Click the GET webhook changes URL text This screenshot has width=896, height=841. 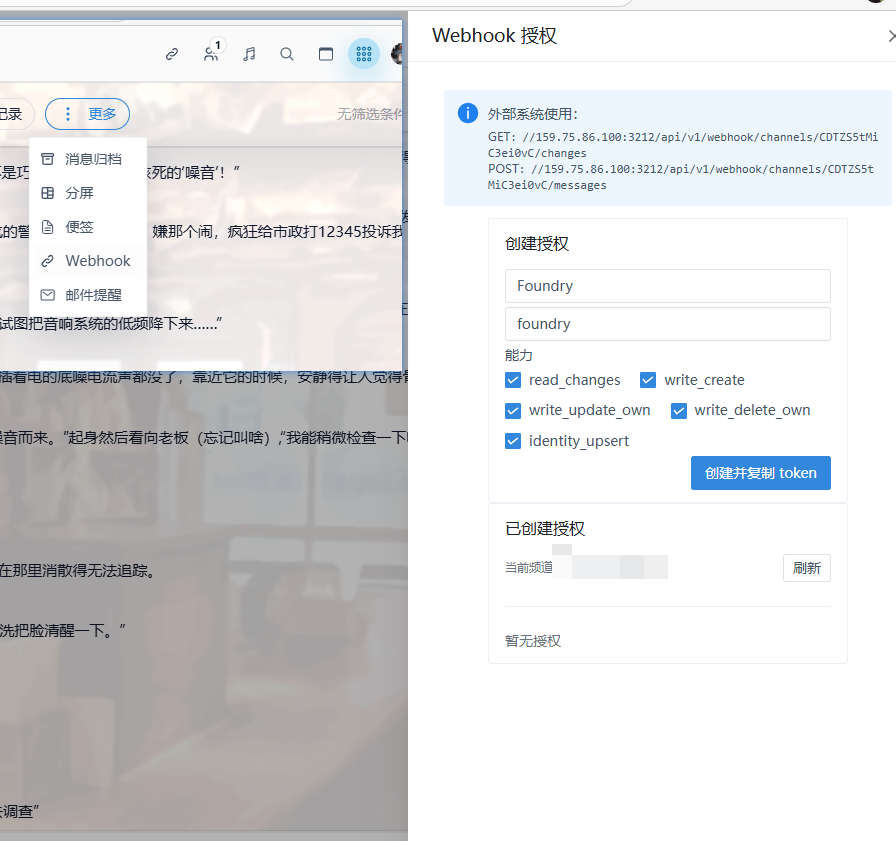(x=683, y=145)
